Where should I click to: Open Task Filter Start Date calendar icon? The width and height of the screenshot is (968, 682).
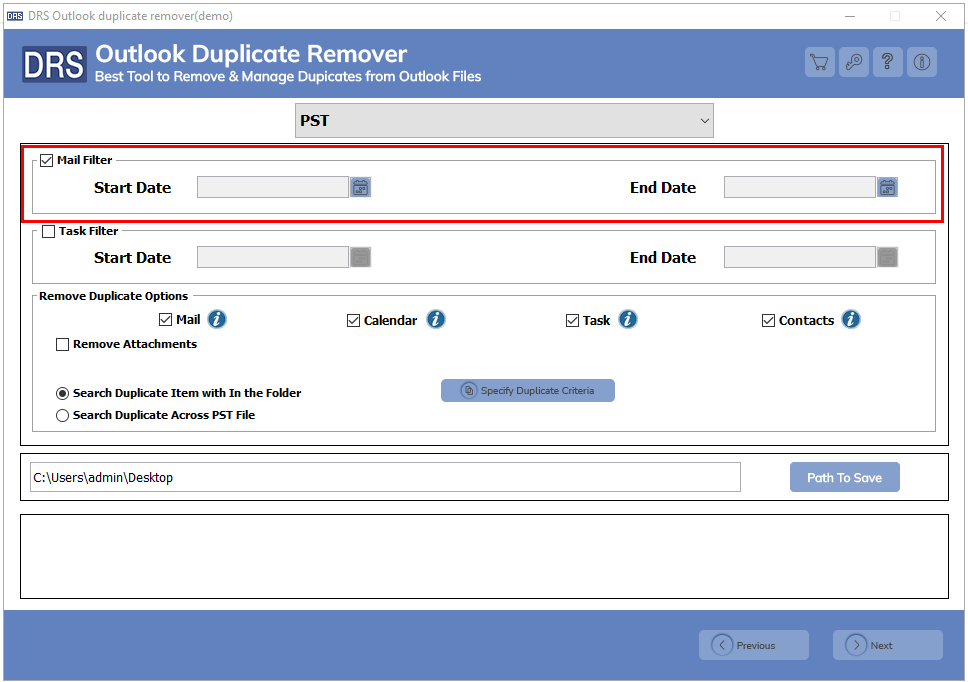(x=361, y=257)
